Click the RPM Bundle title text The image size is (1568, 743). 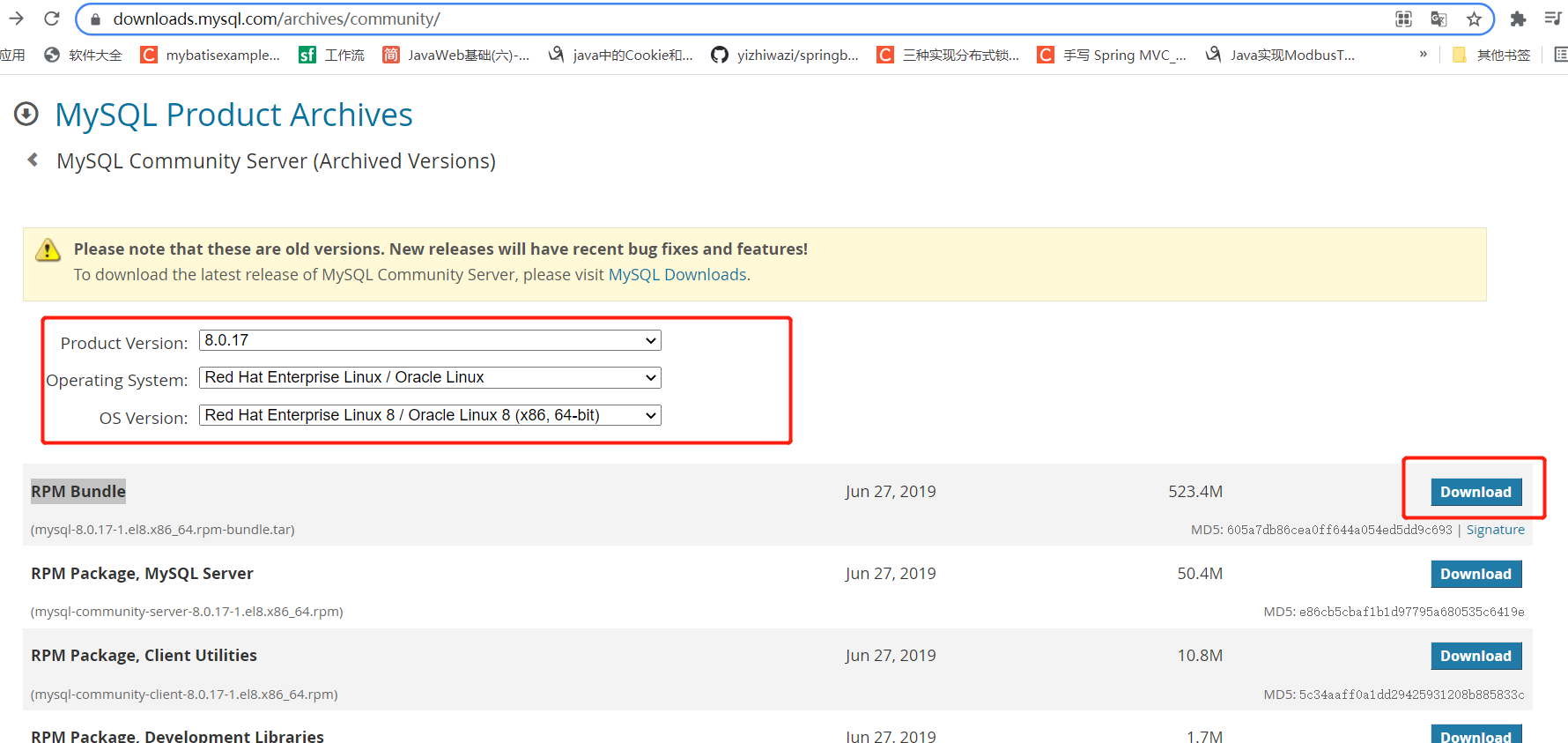tap(78, 491)
